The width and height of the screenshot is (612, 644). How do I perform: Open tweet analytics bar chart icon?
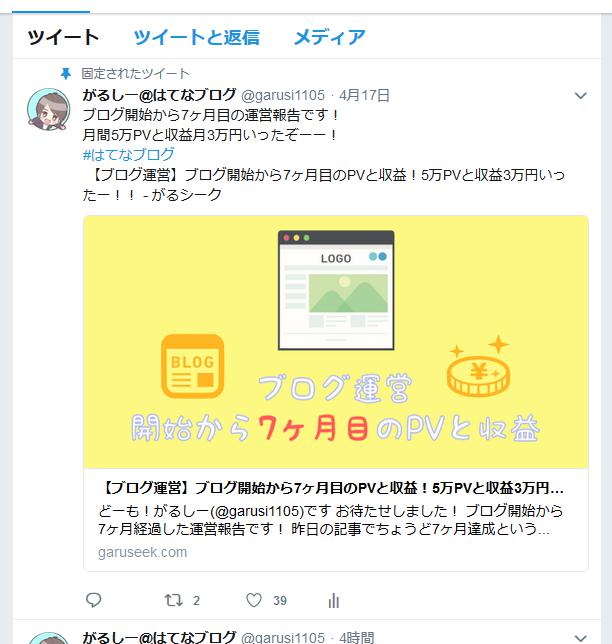334,600
